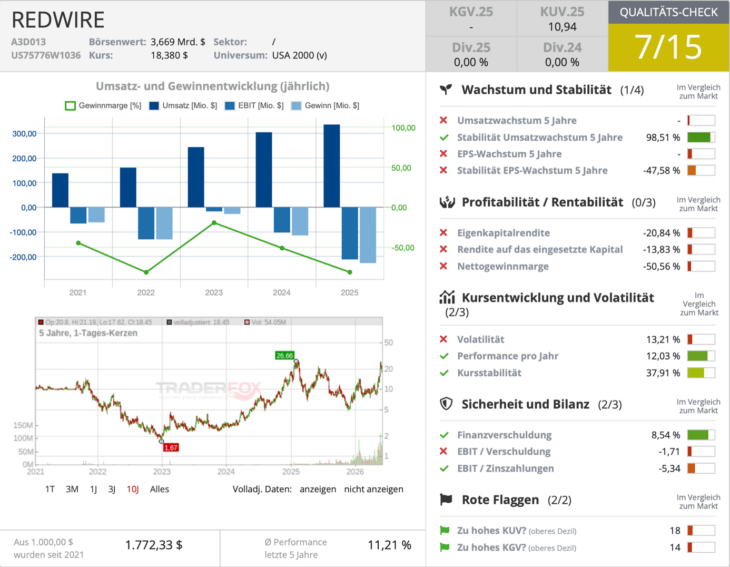This screenshot has height=567, width=730.
Task: Click the red X beside Volatilität
Action: coord(443,339)
